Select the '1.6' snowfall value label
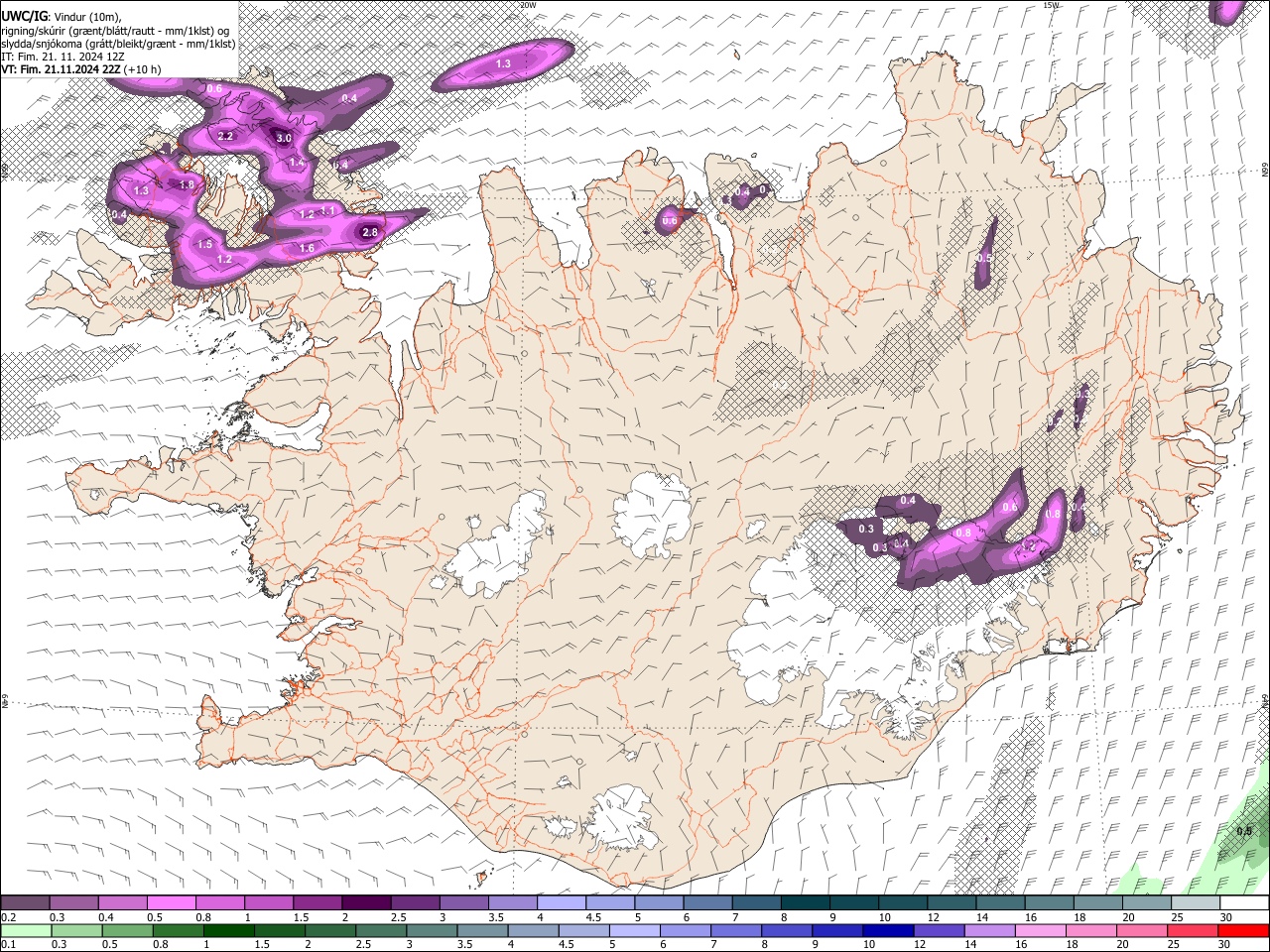 (x=307, y=248)
